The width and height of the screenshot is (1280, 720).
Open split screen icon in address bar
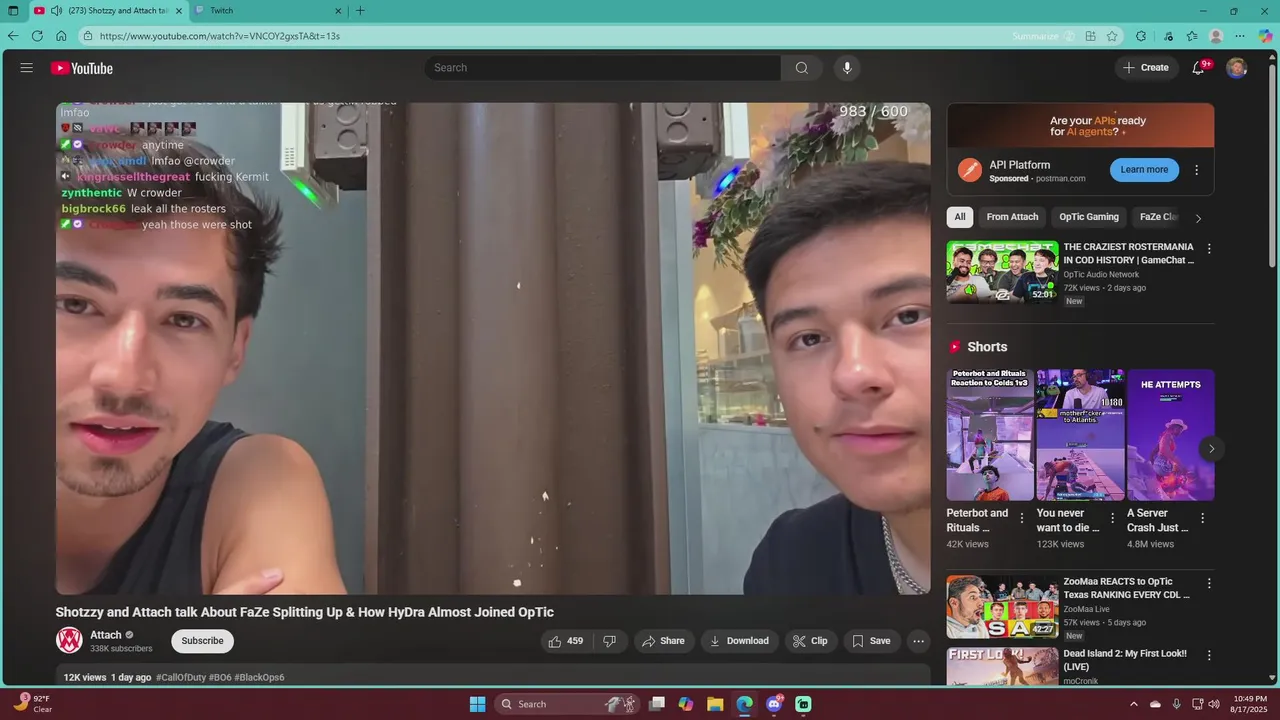click(1090, 36)
